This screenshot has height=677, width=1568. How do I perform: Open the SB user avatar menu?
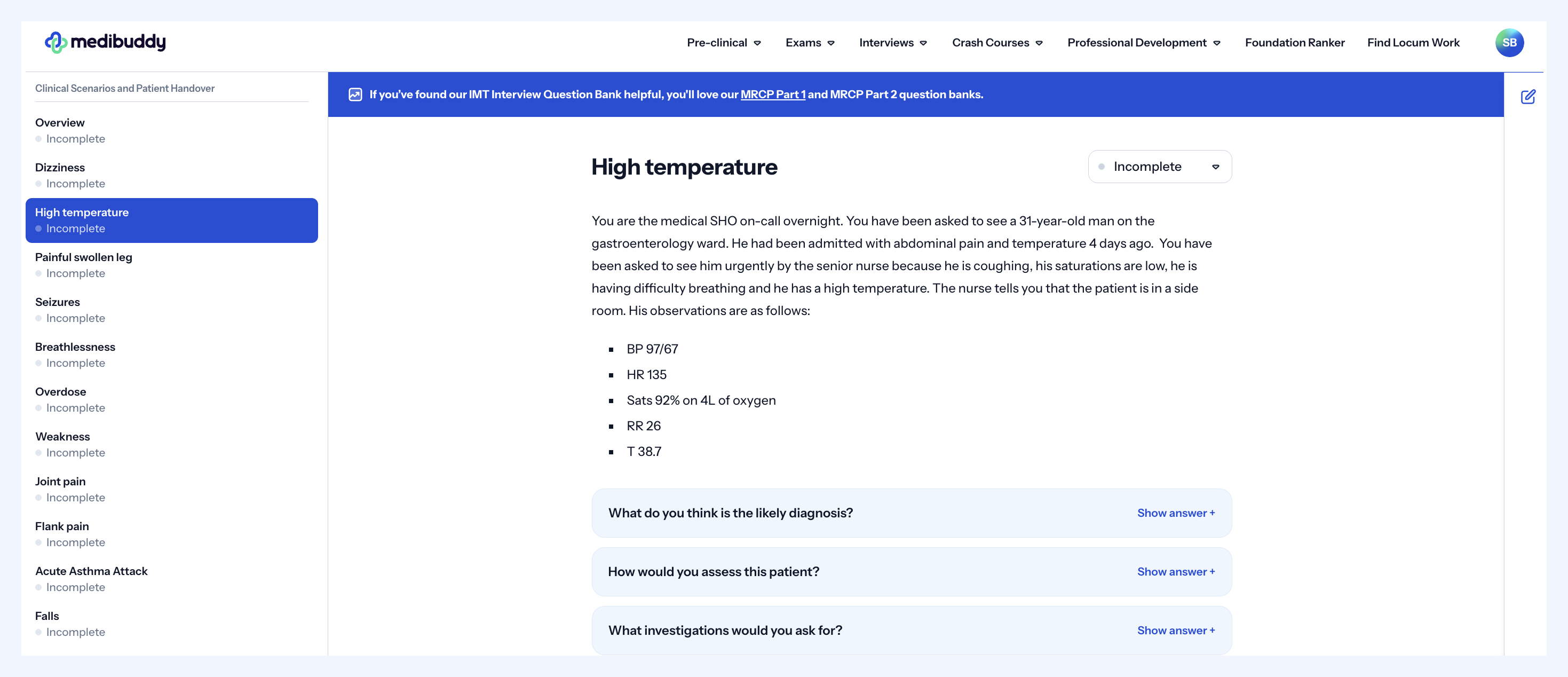pyautogui.click(x=1509, y=43)
